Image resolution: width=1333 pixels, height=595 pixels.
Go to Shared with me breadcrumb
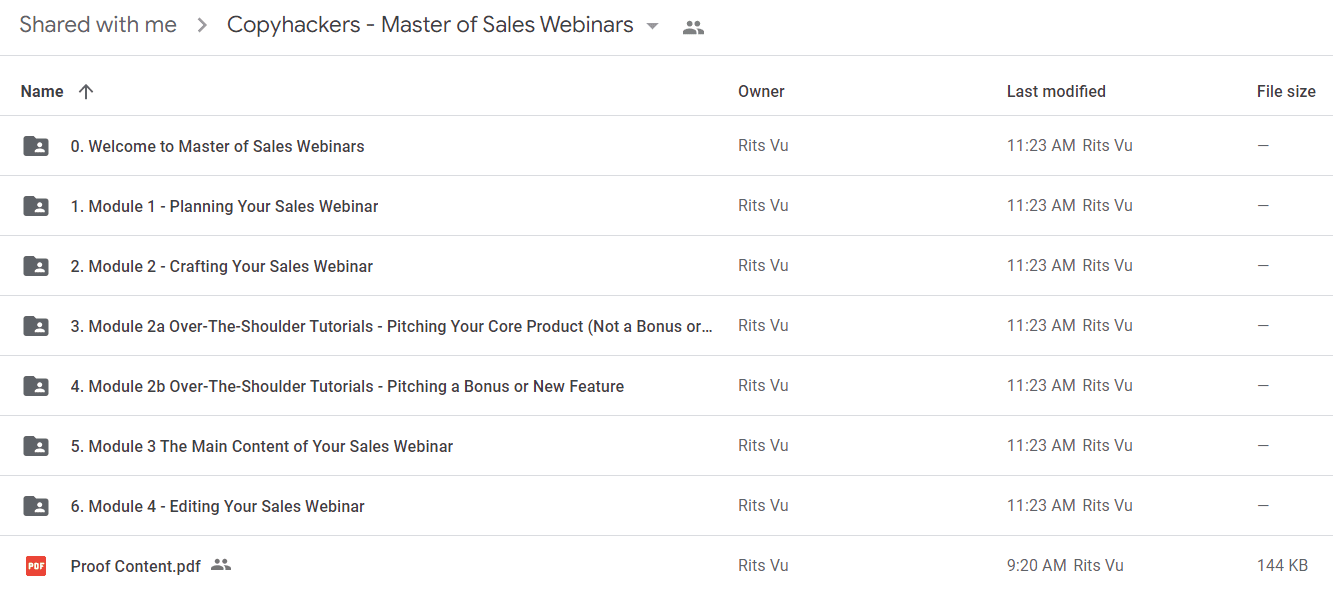[x=98, y=25]
